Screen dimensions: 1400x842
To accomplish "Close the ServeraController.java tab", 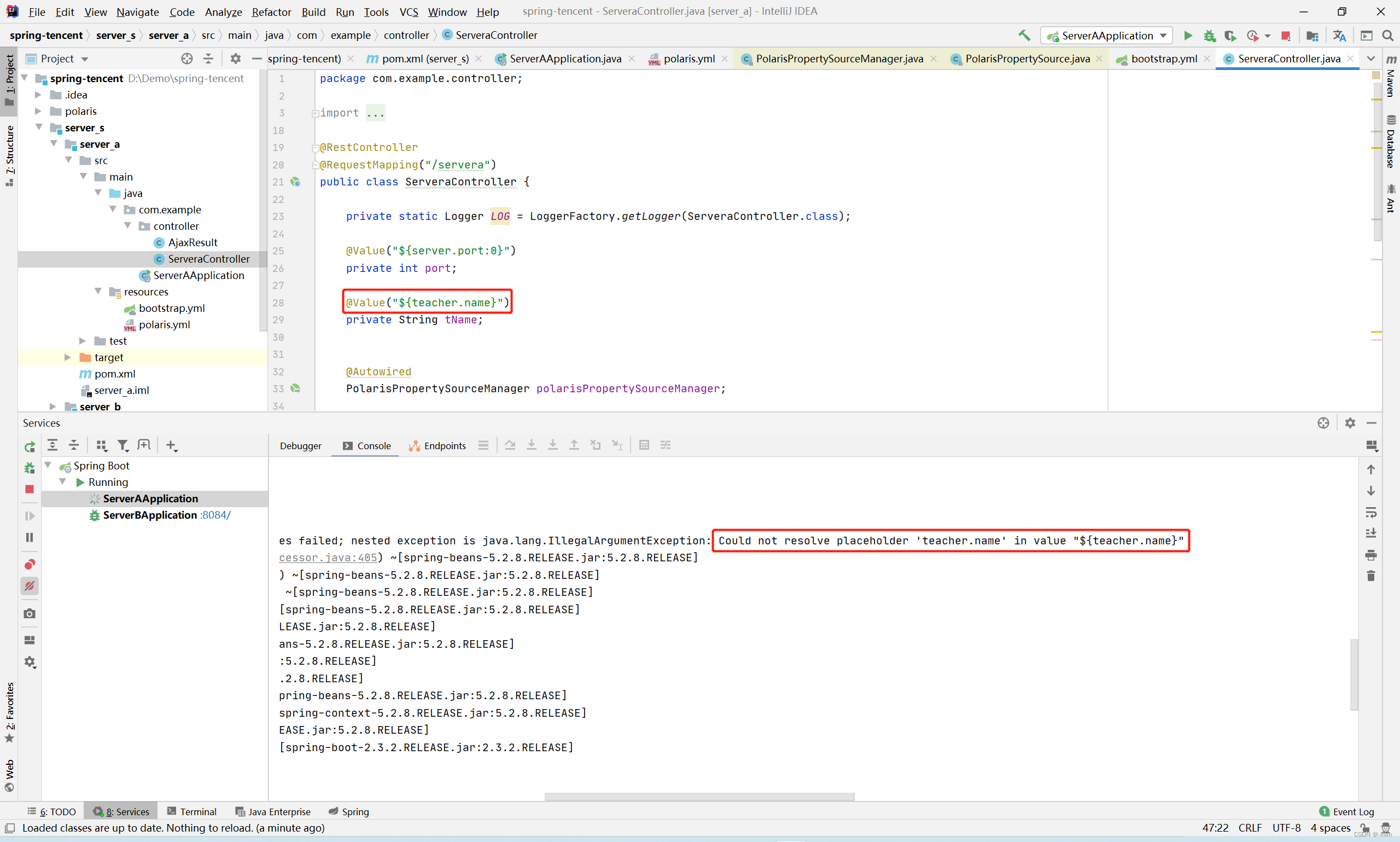I will (x=1350, y=59).
